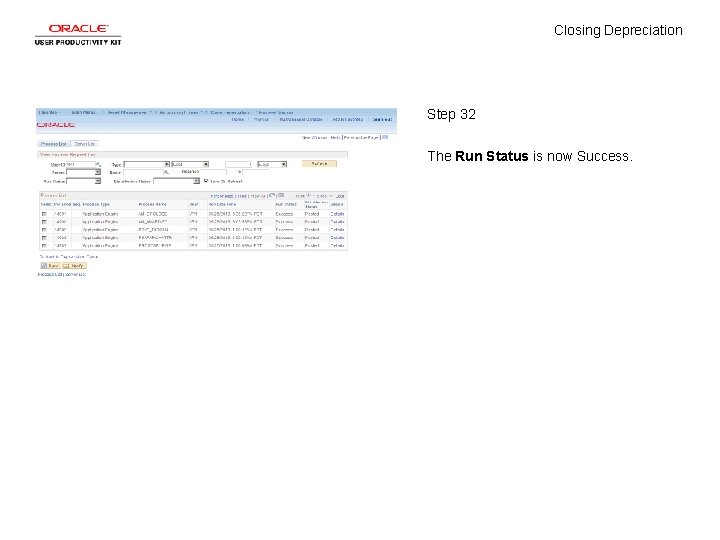Click the Last link in grid navigation

coord(340,196)
